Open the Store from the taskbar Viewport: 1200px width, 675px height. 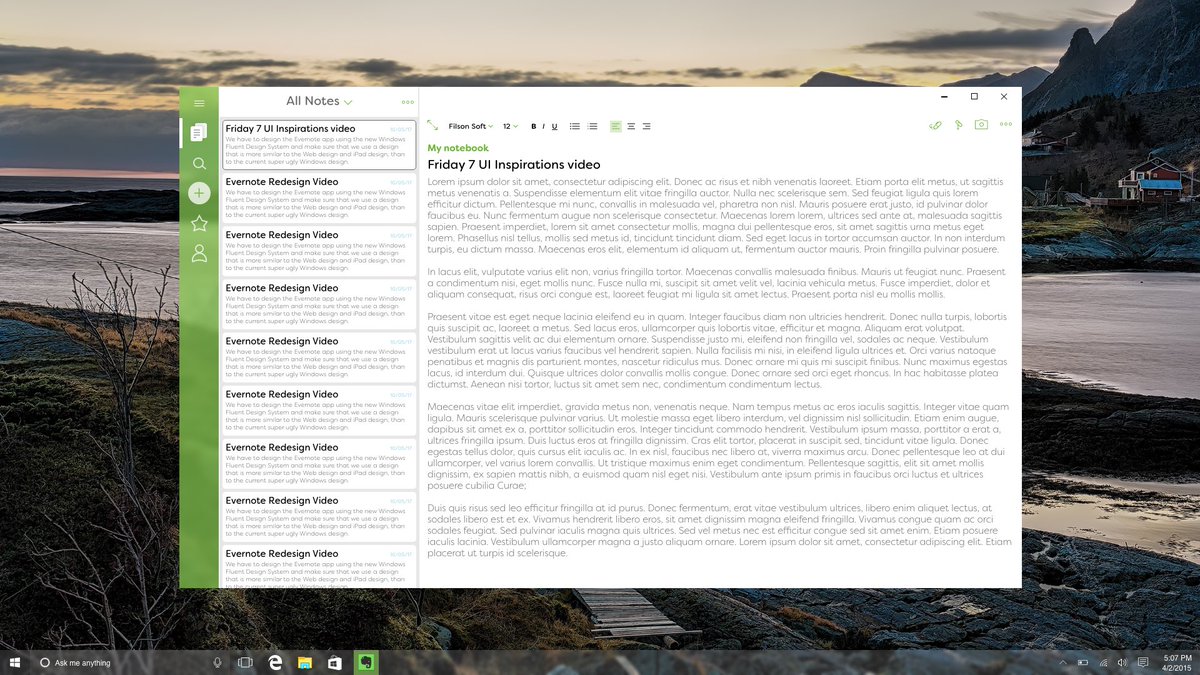point(335,662)
